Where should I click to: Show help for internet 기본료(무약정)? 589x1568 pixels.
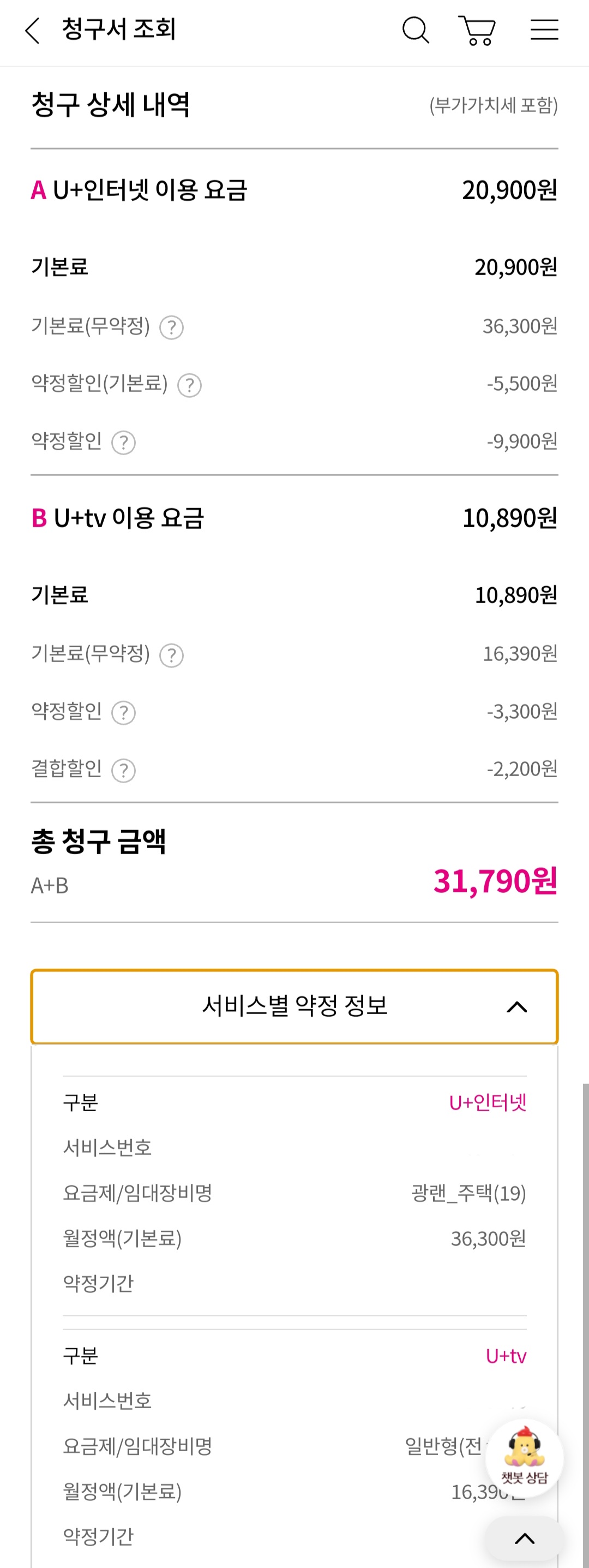pyautogui.click(x=172, y=327)
